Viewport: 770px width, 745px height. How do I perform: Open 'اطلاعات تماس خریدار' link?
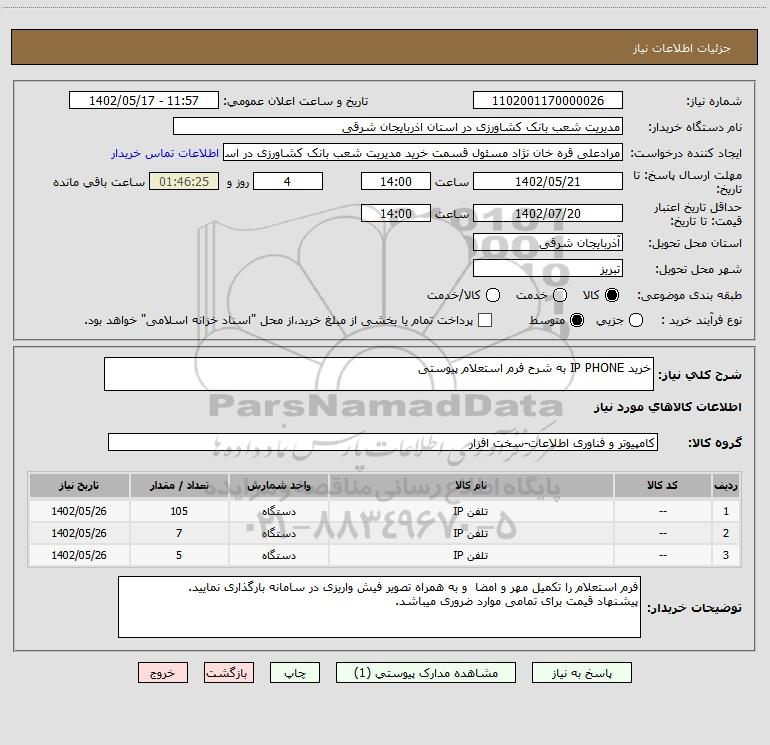point(165,153)
